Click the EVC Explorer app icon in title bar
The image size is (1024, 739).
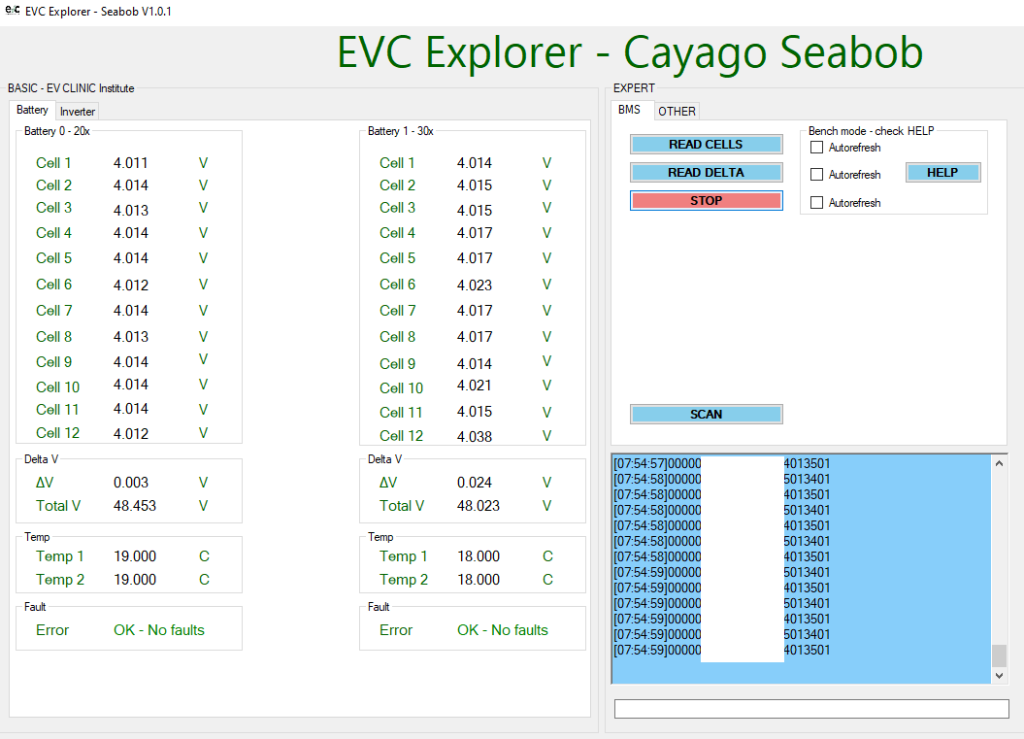[12, 10]
